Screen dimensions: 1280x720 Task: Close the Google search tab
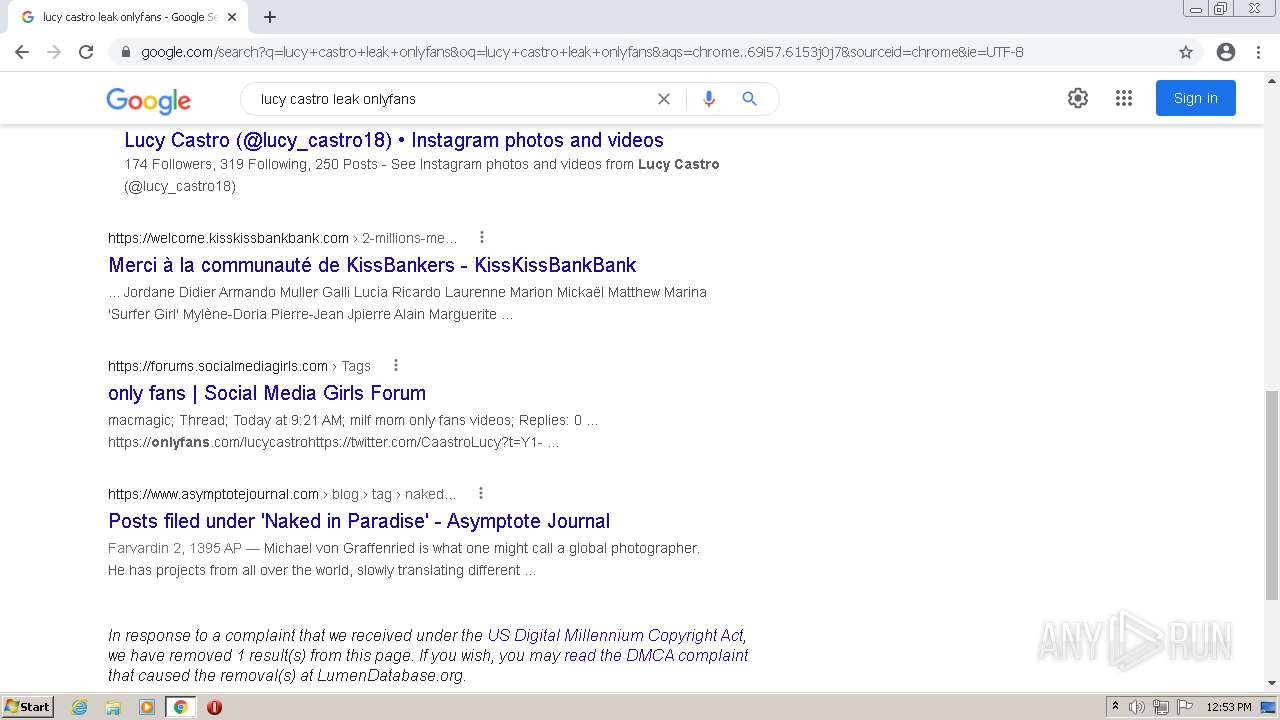(x=232, y=17)
